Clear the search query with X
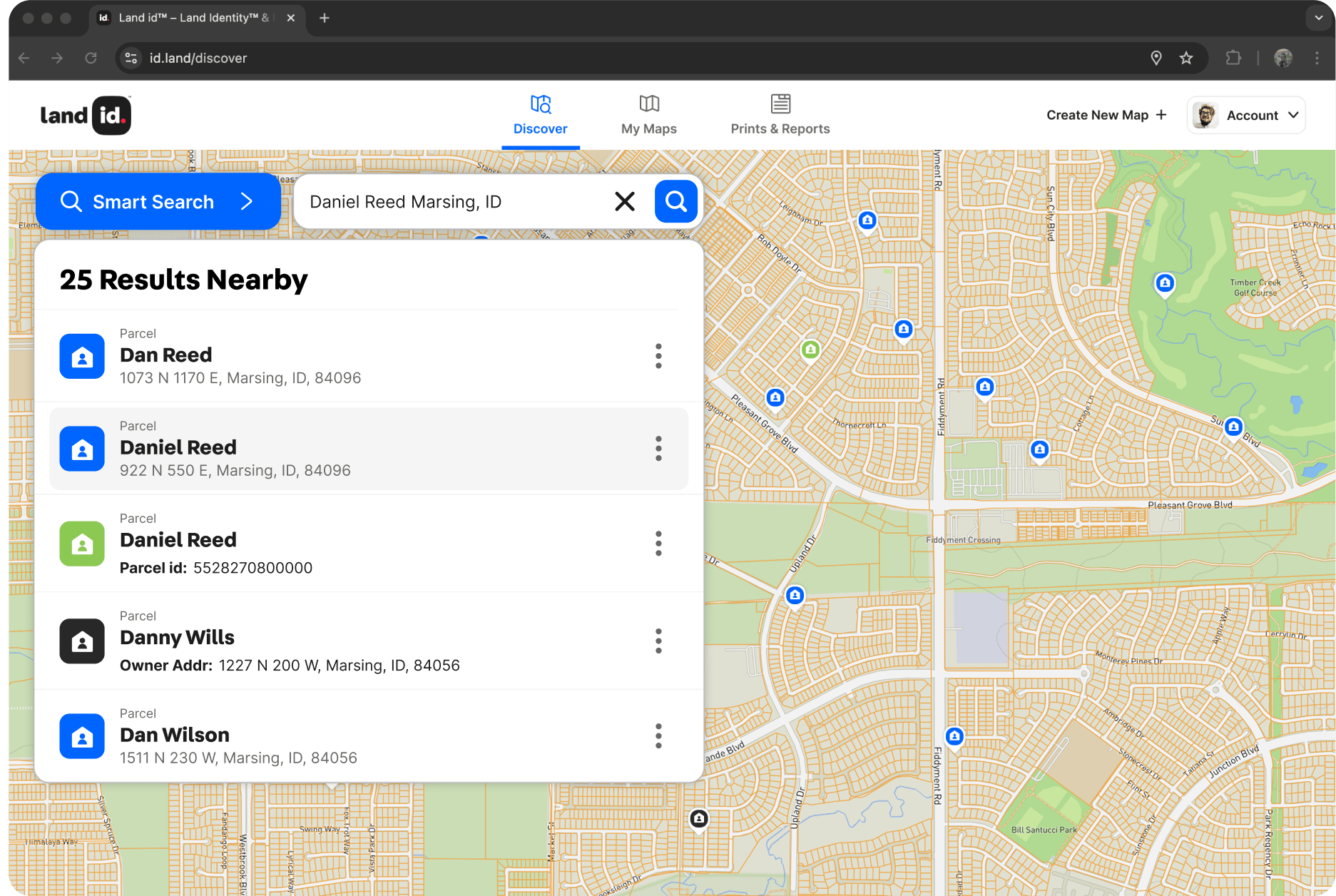The height and width of the screenshot is (896, 1336). click(625, 201)
